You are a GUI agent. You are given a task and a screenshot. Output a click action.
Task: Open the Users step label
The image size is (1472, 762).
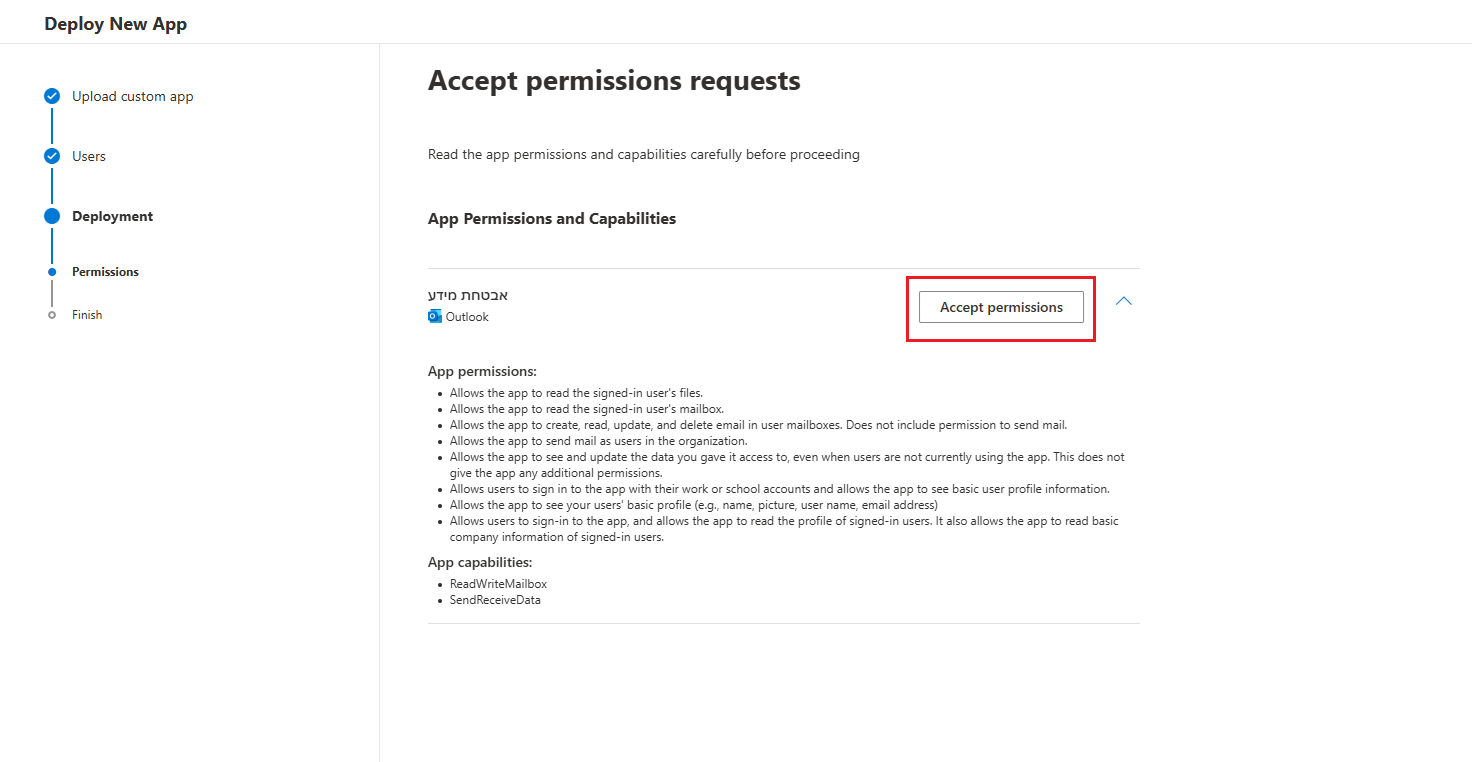click(x=89, y=157)
